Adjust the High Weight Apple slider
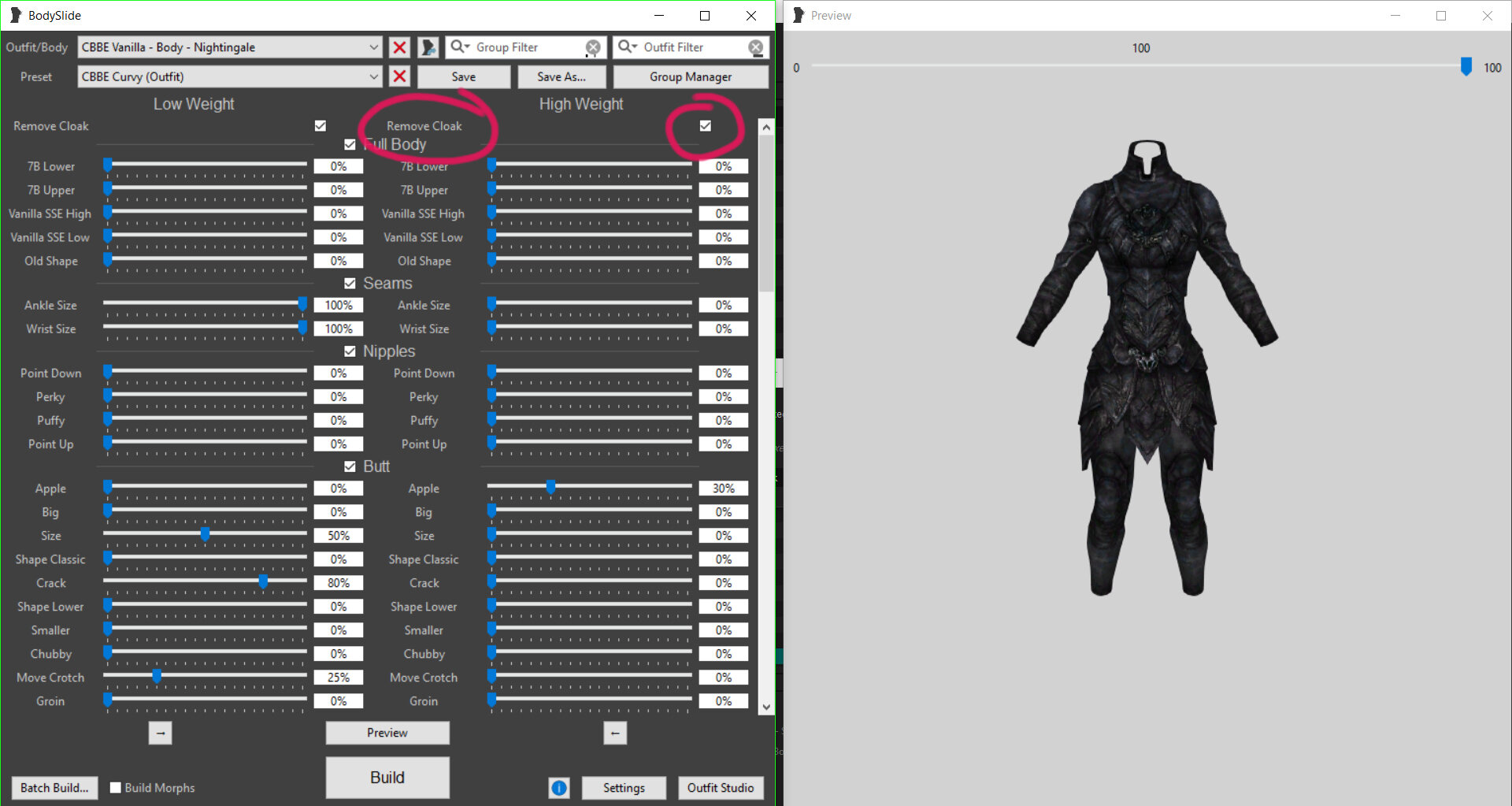This screenshot has width=1512, height=806. tap(590, 488)
